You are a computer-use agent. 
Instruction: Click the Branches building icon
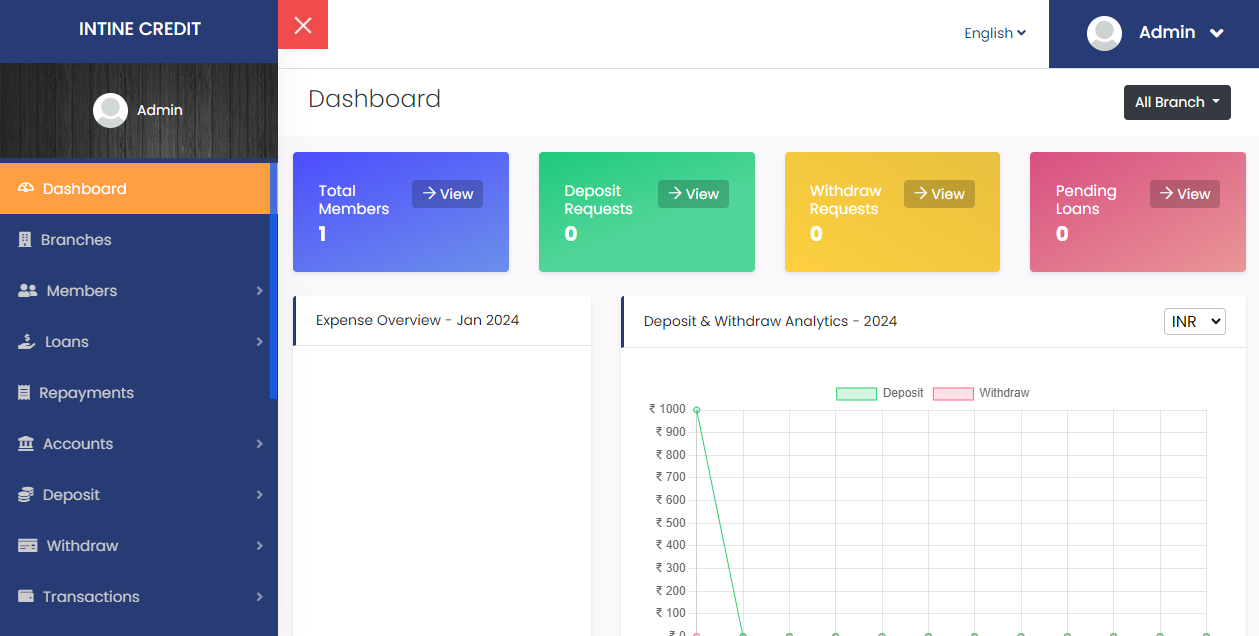pos(25,240)
